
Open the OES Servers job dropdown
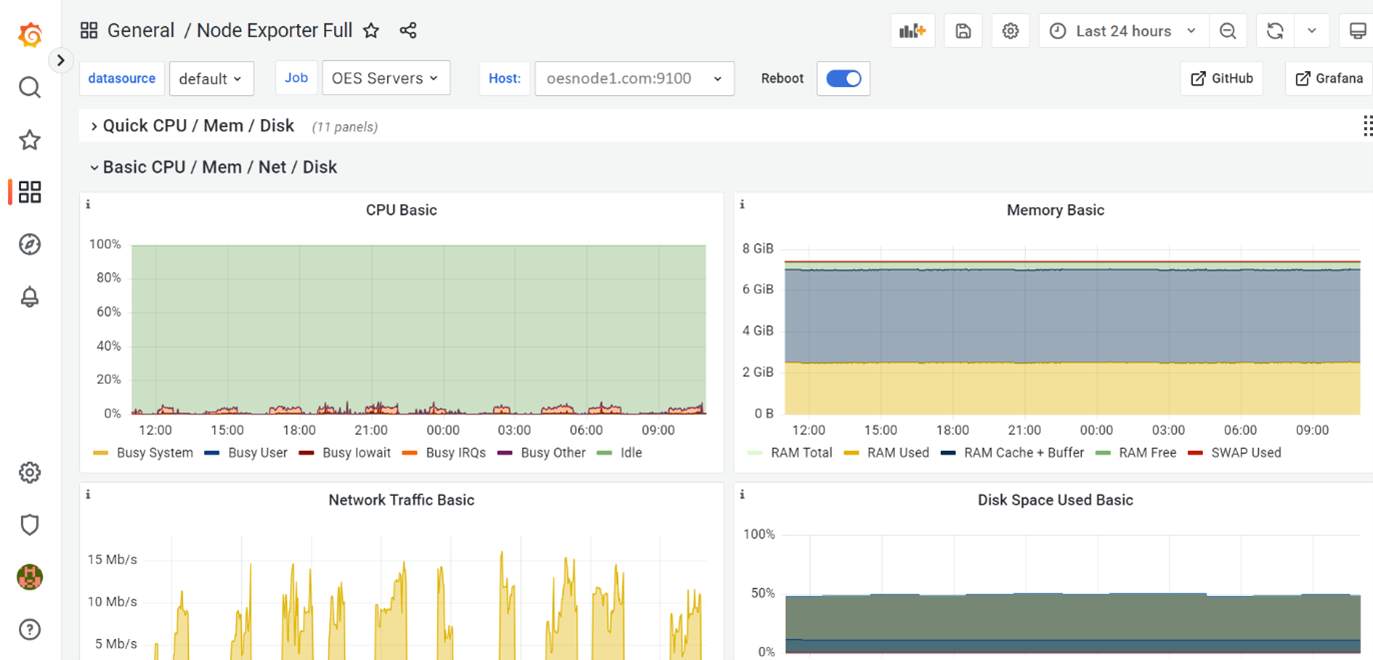pyautogui.click(x=385, y=78)
